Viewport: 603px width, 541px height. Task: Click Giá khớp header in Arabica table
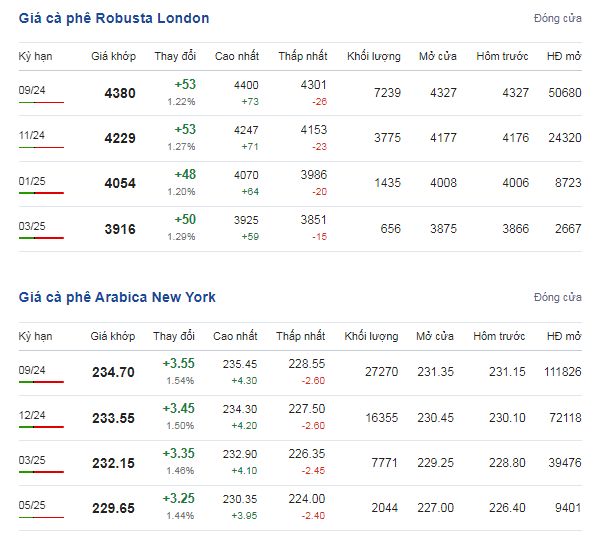pyautogui.click(x=113, y=336)
